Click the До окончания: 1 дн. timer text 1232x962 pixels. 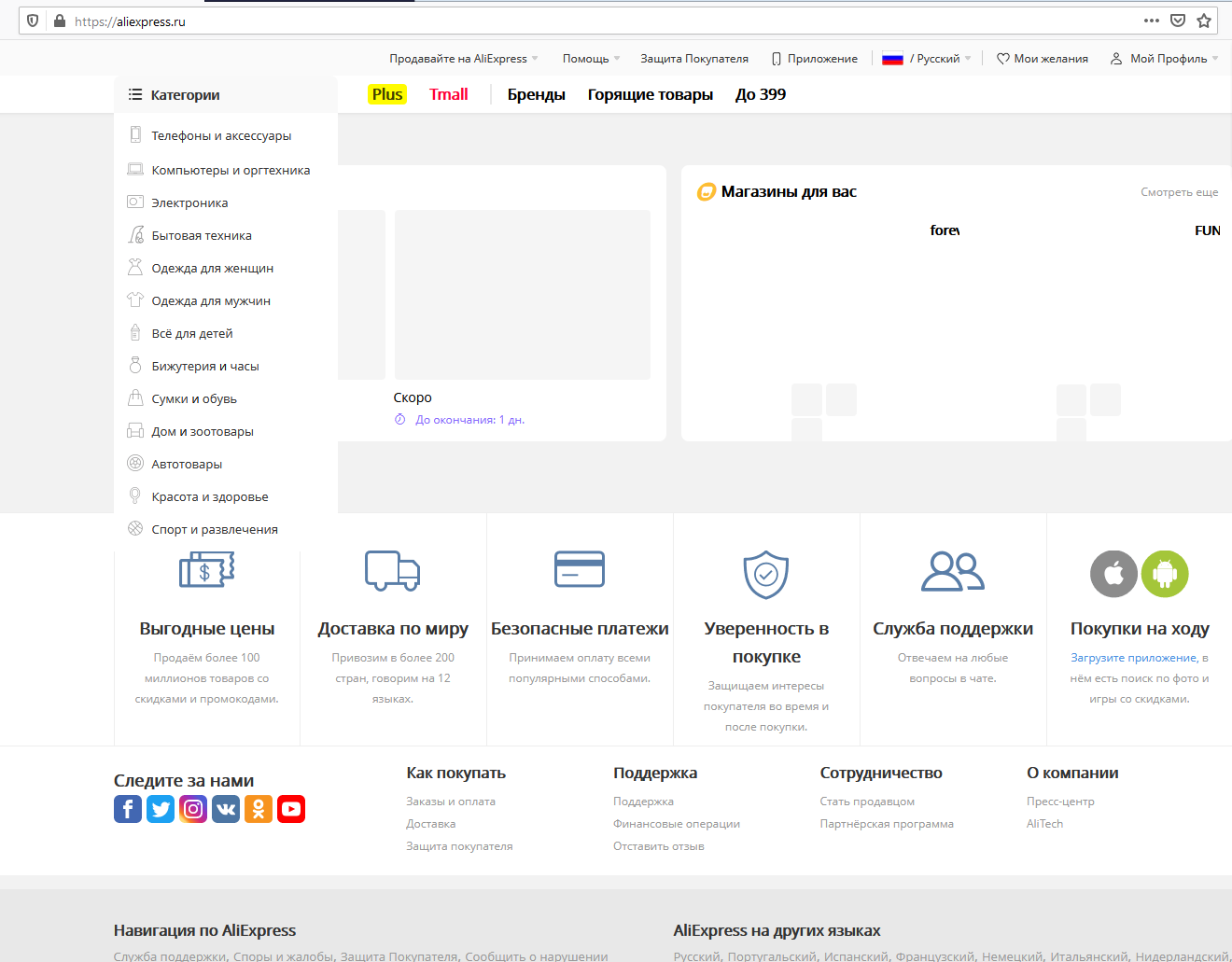470,420
